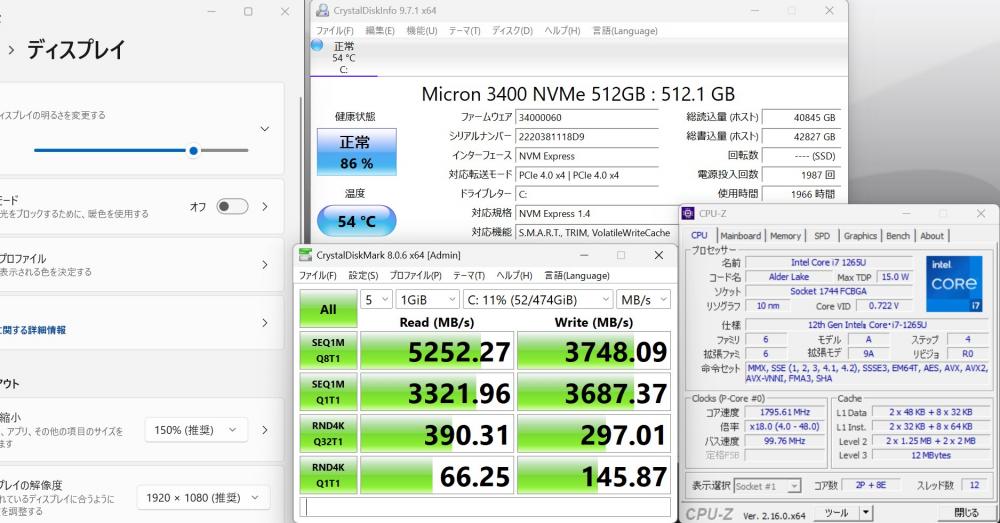Open ヘルプ(H) menu in CrystalDiskMark
The width and height of the screenshot is (1000, 523).
514,276
